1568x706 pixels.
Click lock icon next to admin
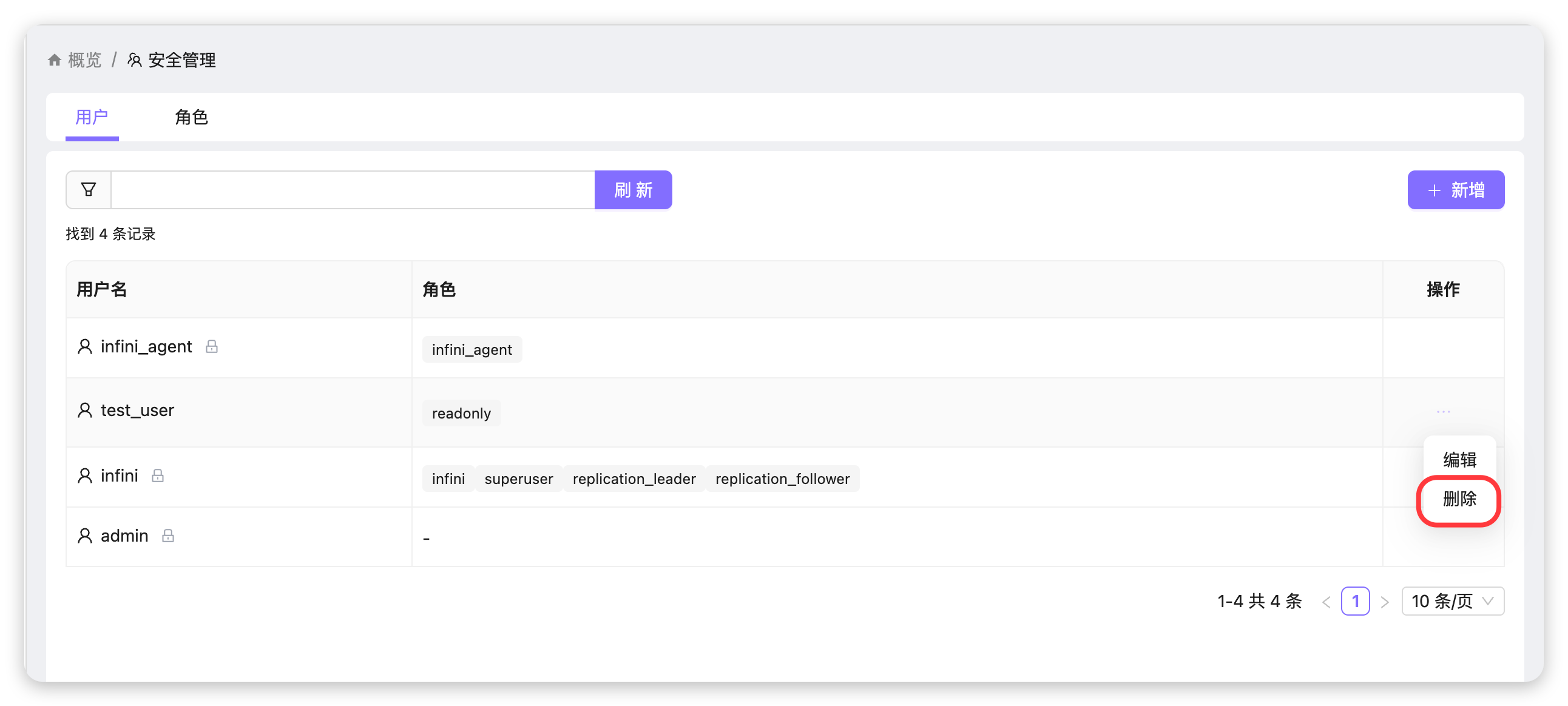(x=168, y=536)
